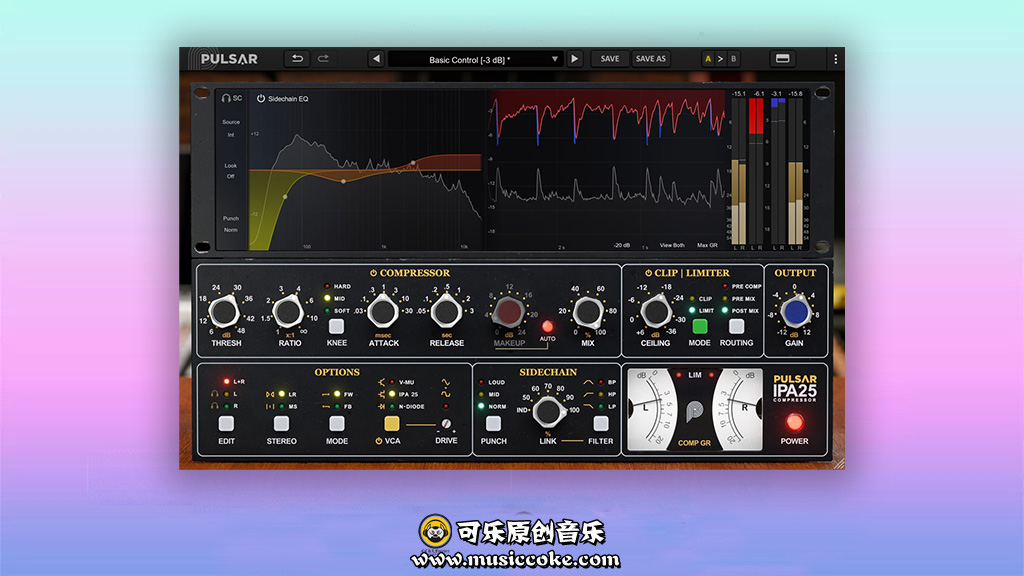Click the SAVE AS button
The image size is (1024, 576).
pyautogui.click(x=651, y=59)
